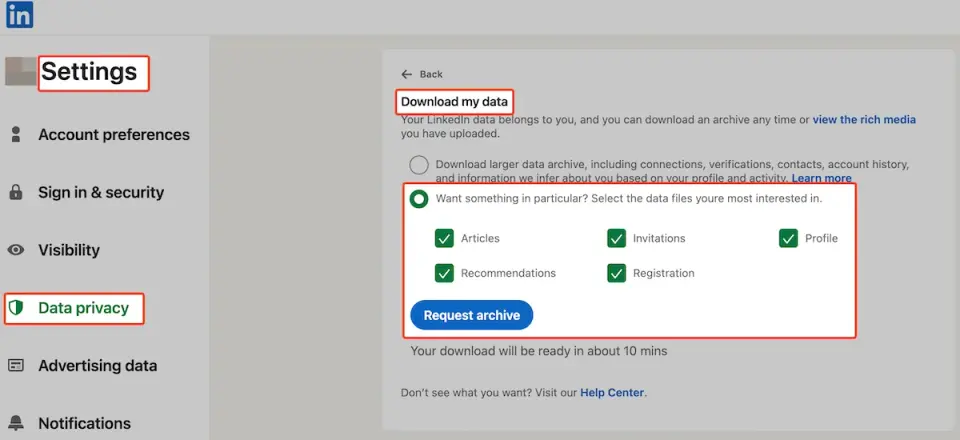Uncheck the Registration checkbox

click(x=616, y=273)
